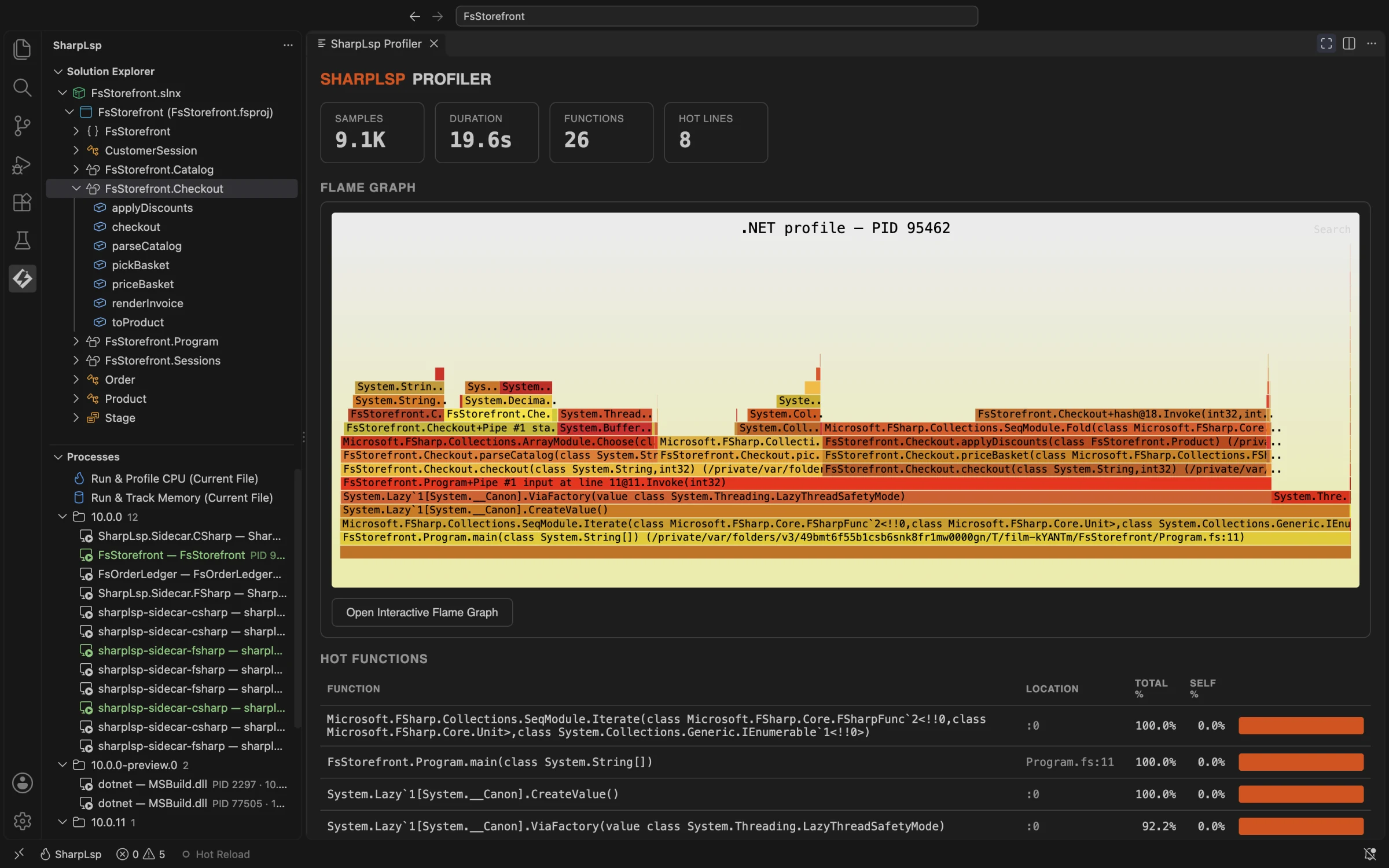Expand the CustomerSession node
This screenshot has width=1389, height=868.
point(76,150)
